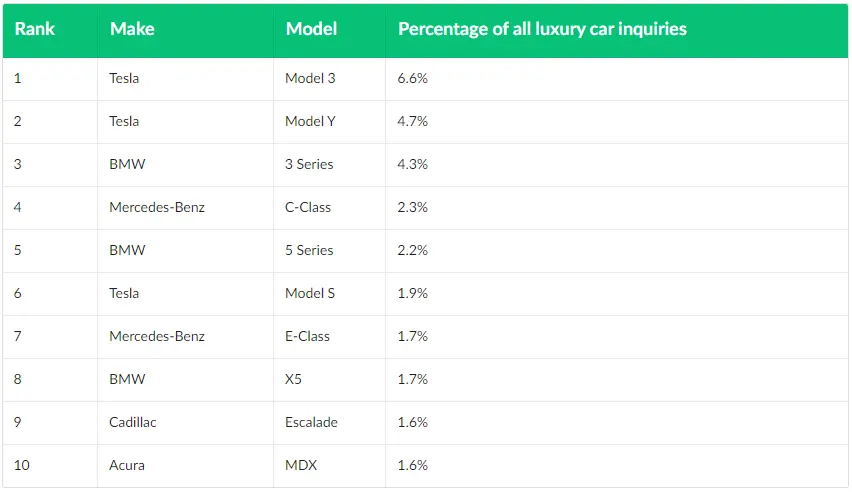Select the 4.7% percentage value
The width and height of the screenshot is (852, 492).
413,121
